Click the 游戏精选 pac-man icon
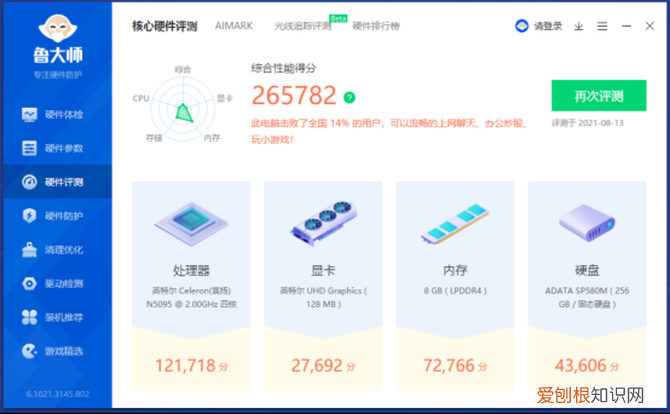The width and height of the screenshot is (670, 414). (29, 351)
